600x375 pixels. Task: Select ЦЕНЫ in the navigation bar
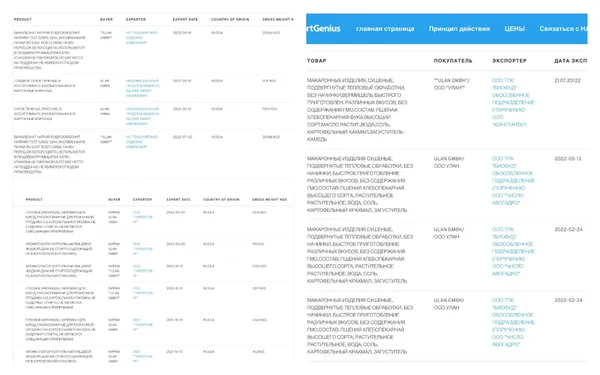coord(514,29)
